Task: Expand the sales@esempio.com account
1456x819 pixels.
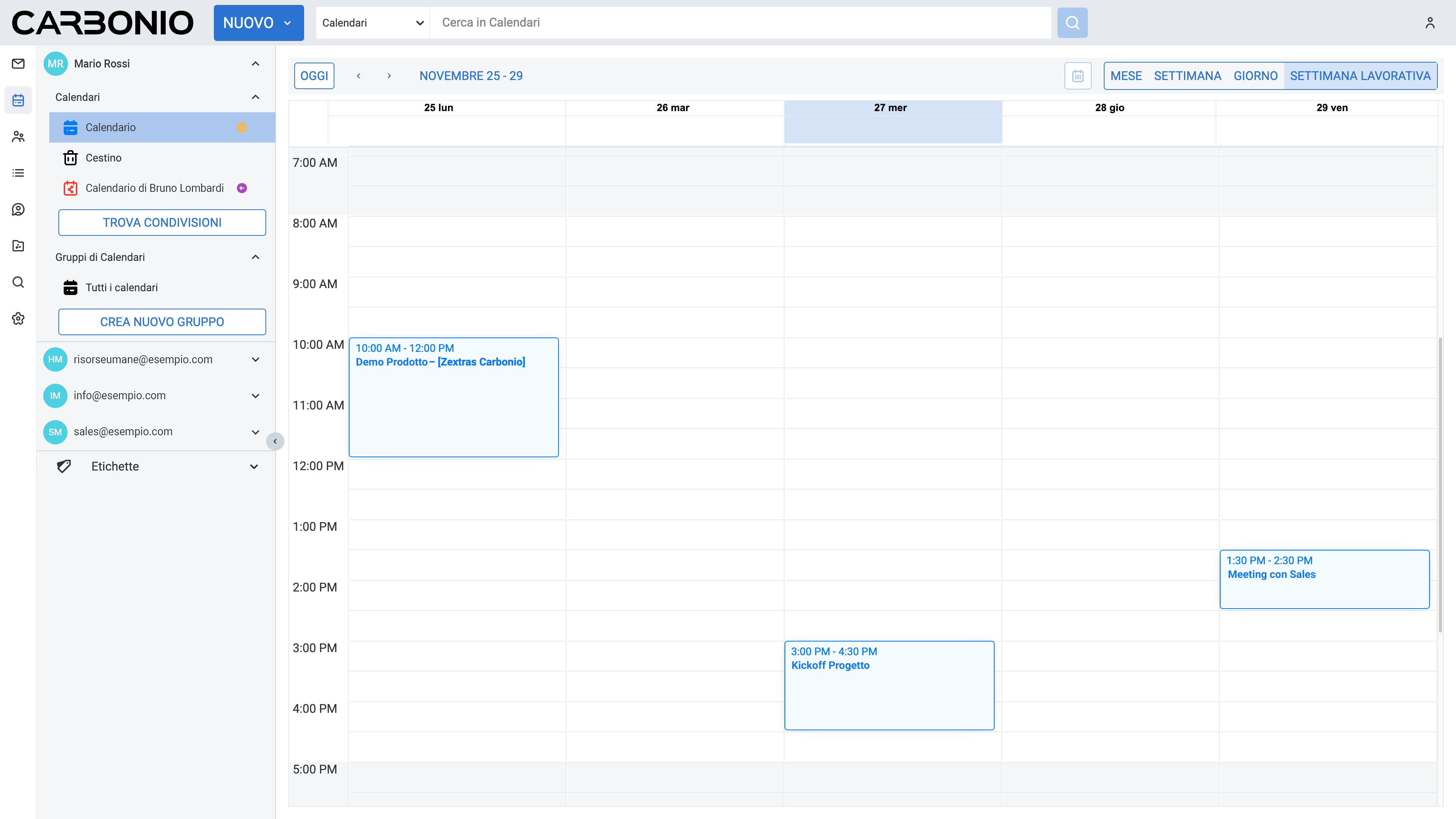Action: [256, 432]
